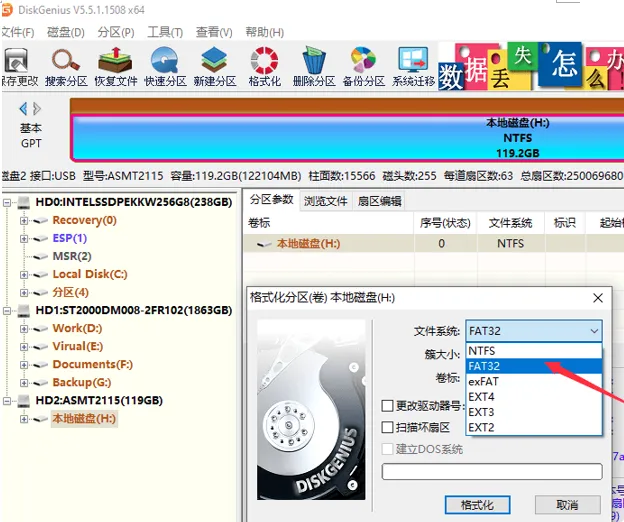Open the File (文件) menu
The width and height of the screenshot is (624, 522).
coord(18,32)
